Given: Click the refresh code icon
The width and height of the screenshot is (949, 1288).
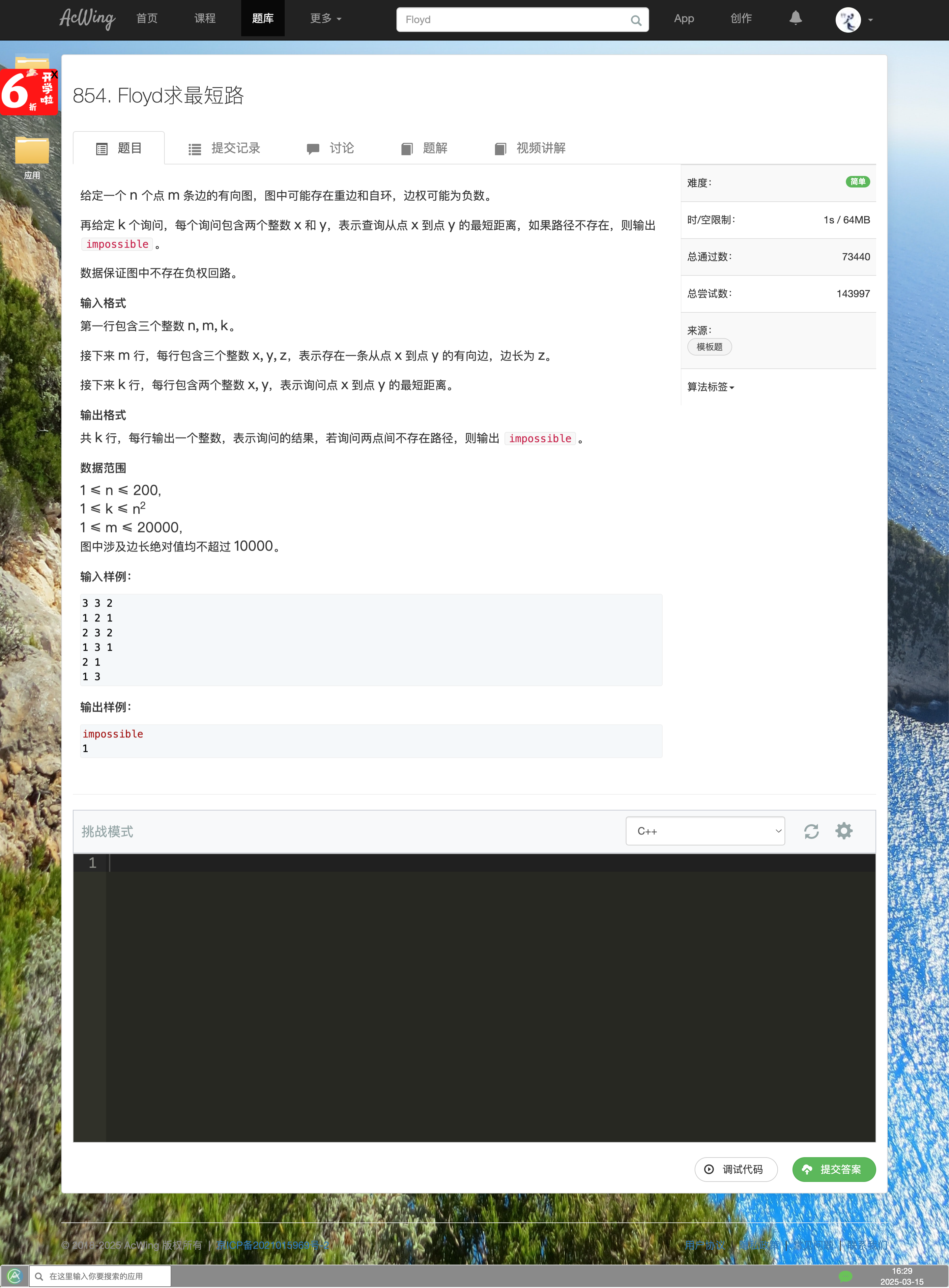Looking at the screenshot, I should [x=811, y=831].
